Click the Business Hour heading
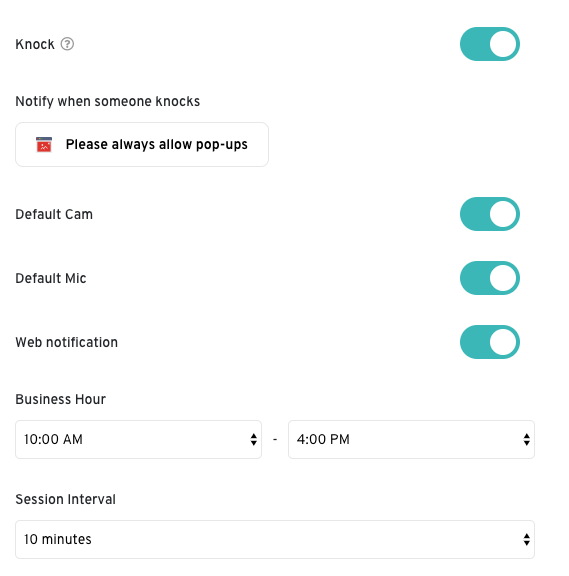This screenshot has width=569, height=576. (x=61, y=399)
